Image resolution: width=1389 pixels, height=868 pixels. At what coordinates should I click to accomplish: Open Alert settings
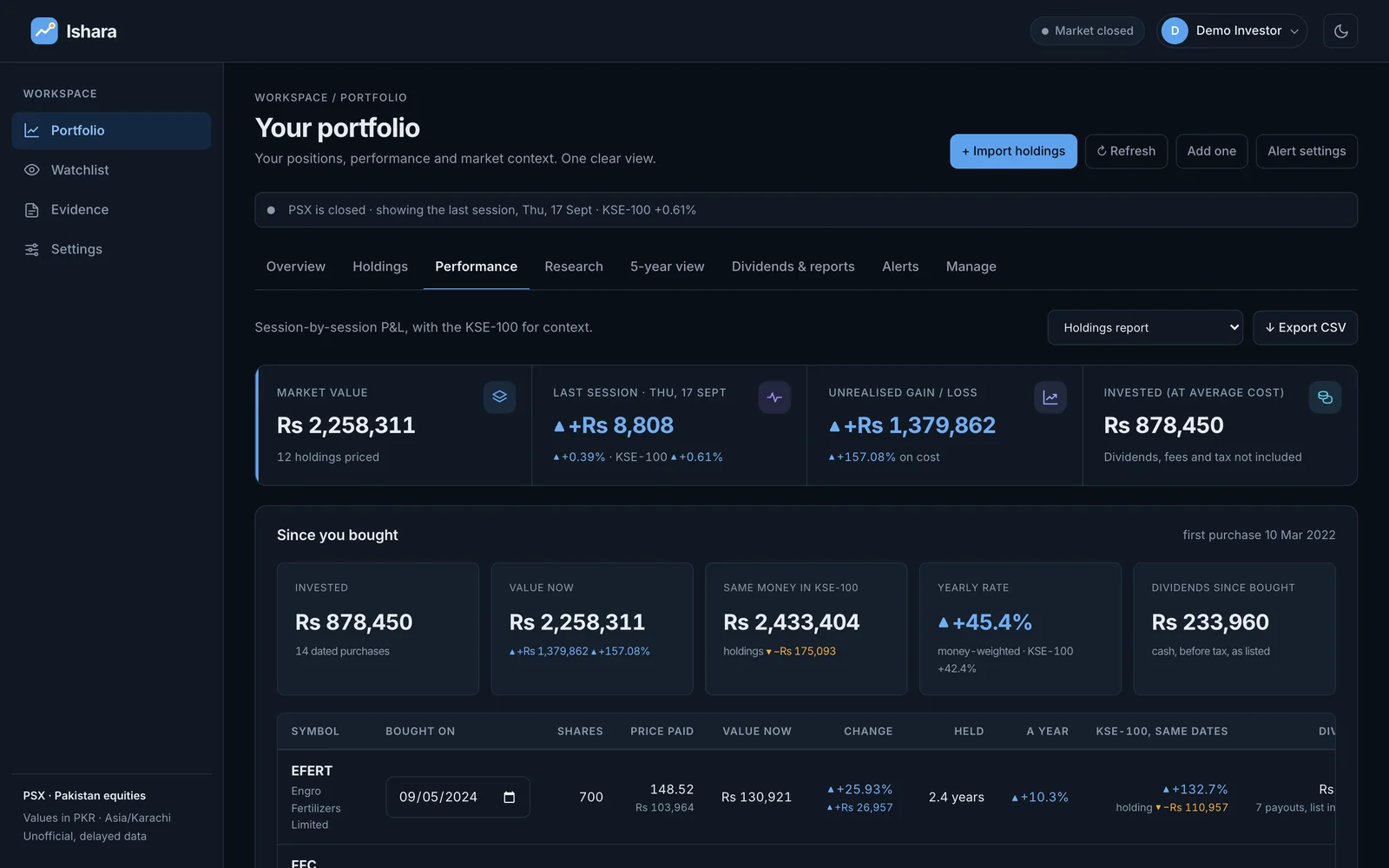1307,151
